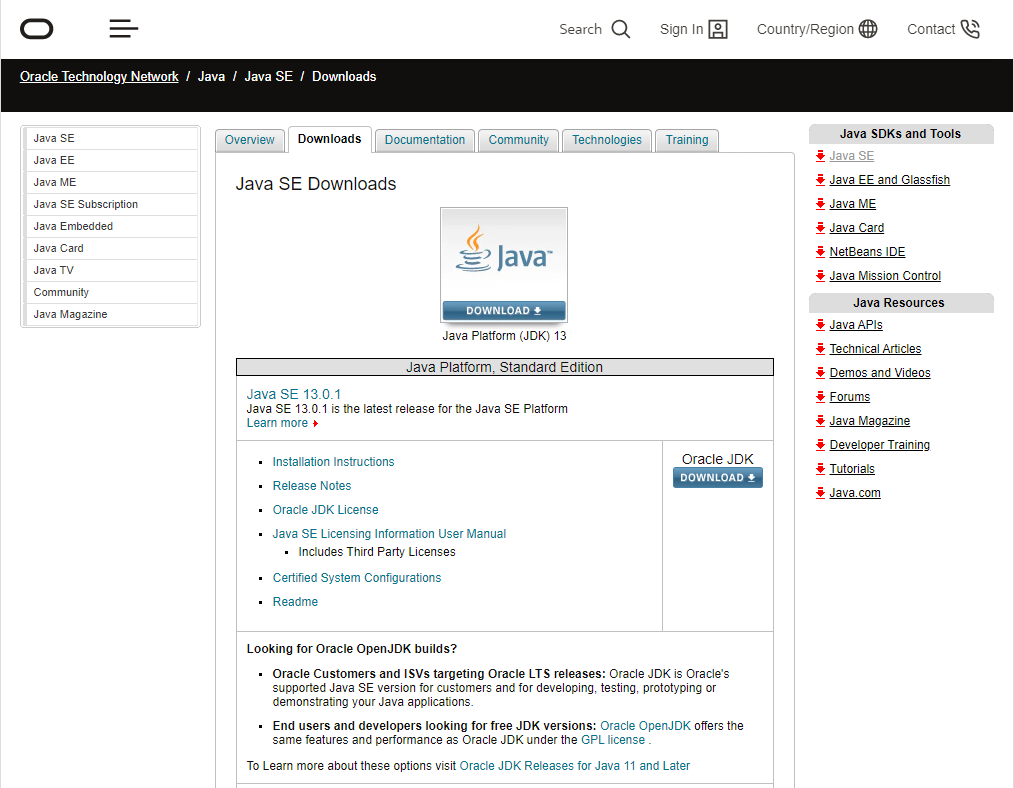Click red arrow icon beside Tutorials
Viewport: 1014px width, 788px height.
(x=820, y=469)
